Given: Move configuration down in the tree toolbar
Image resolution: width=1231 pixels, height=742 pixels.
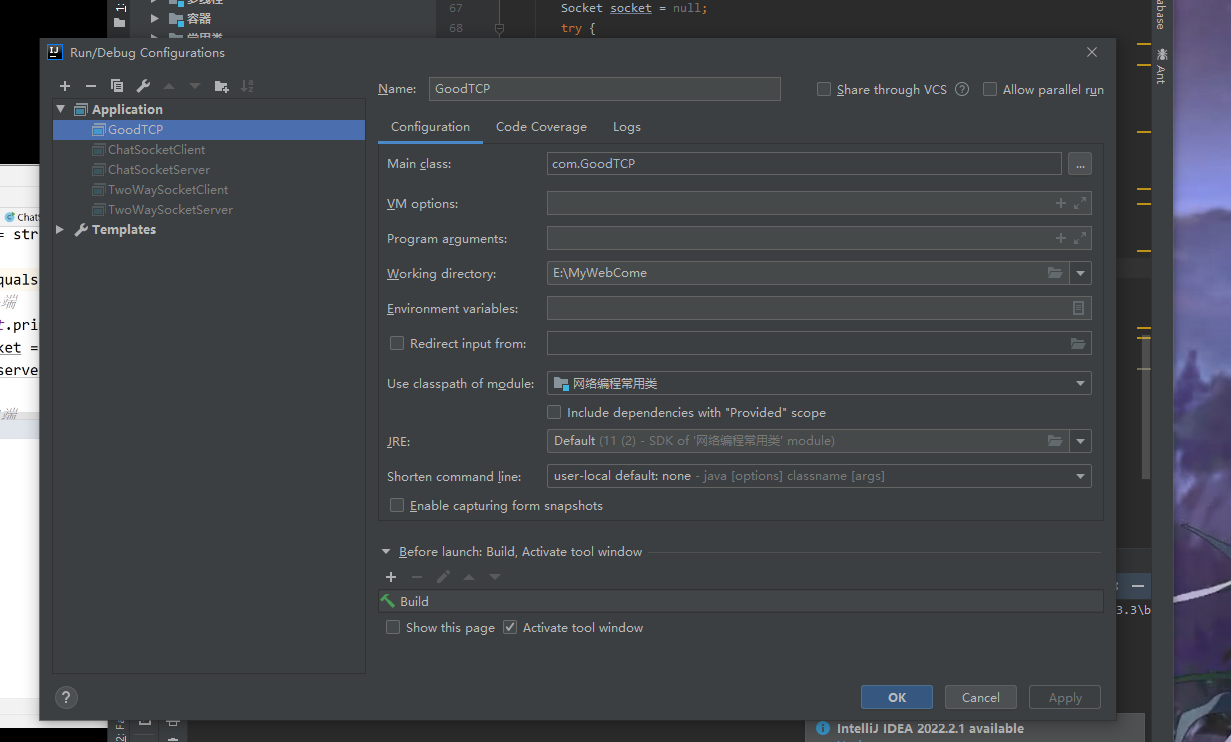Looking at the screenshot, I should pyautogui.click(x=195, y=86).
